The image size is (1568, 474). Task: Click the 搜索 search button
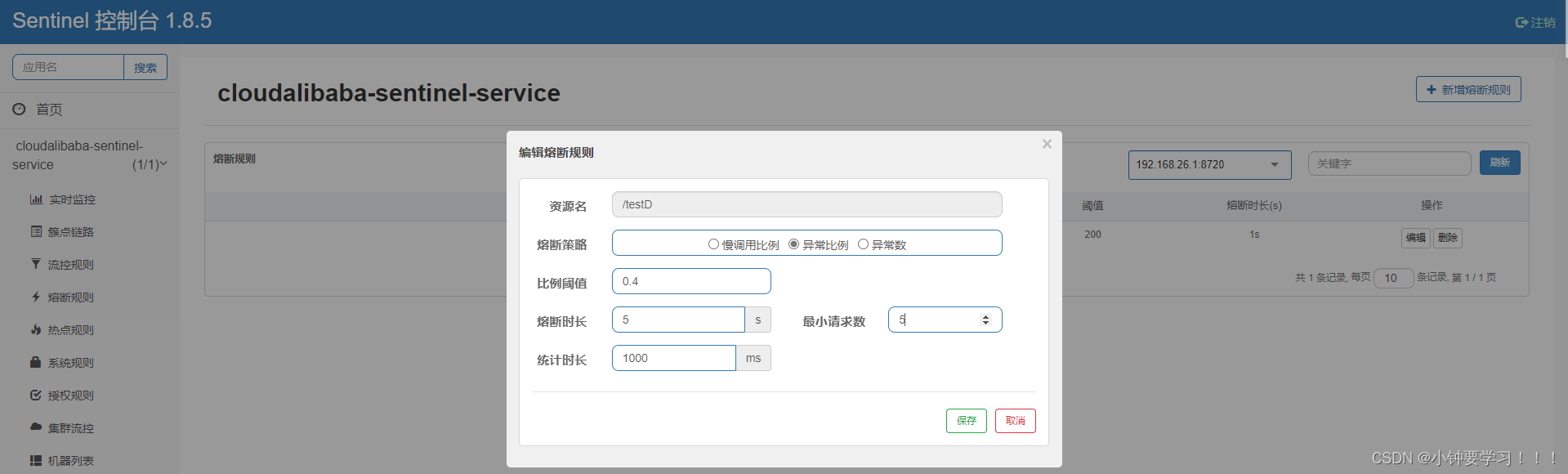(145, 67)
